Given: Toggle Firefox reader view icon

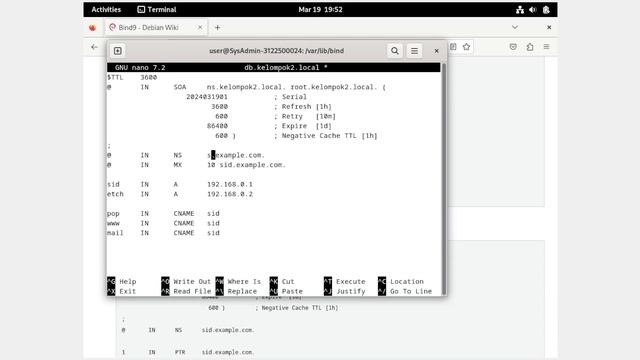Looking at the screenshot, I should tap(453, 47).
